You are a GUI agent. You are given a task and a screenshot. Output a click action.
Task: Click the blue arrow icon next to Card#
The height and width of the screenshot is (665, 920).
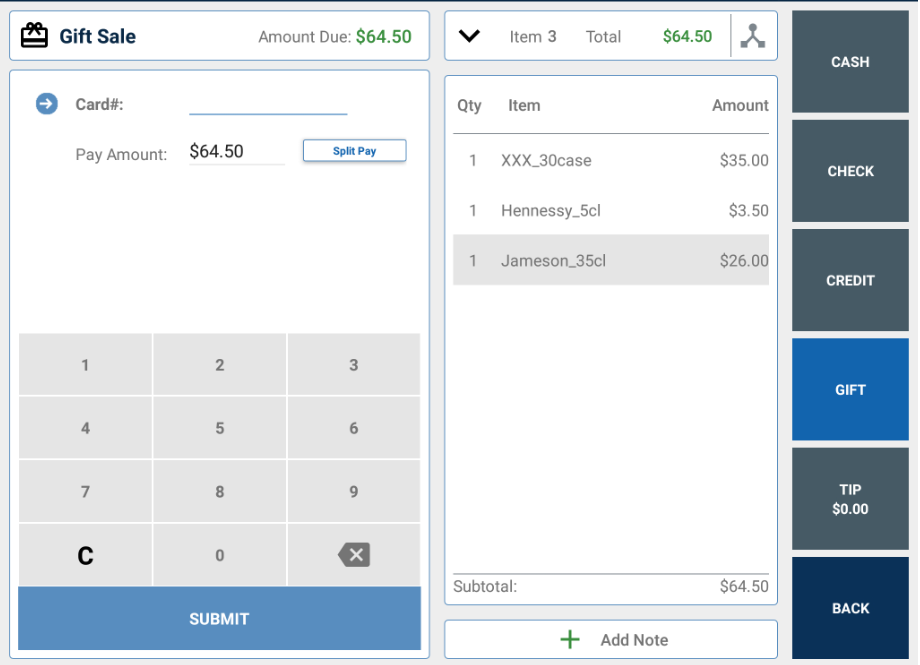[47, 104]
